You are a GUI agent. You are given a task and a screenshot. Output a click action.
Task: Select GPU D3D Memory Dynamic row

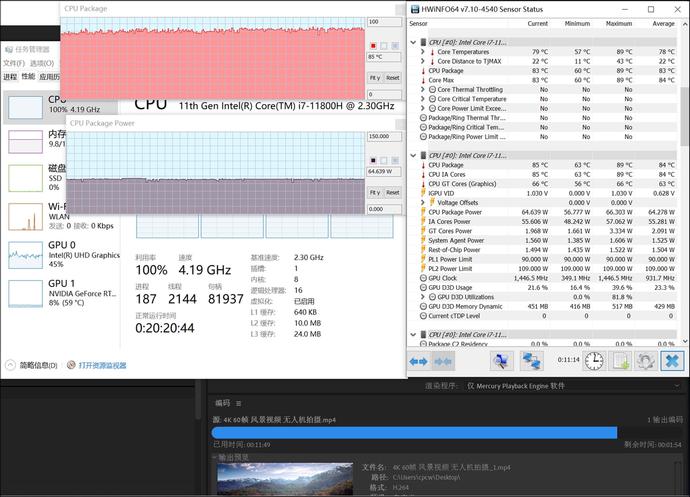pyautogui.click(x=547, y=306)
